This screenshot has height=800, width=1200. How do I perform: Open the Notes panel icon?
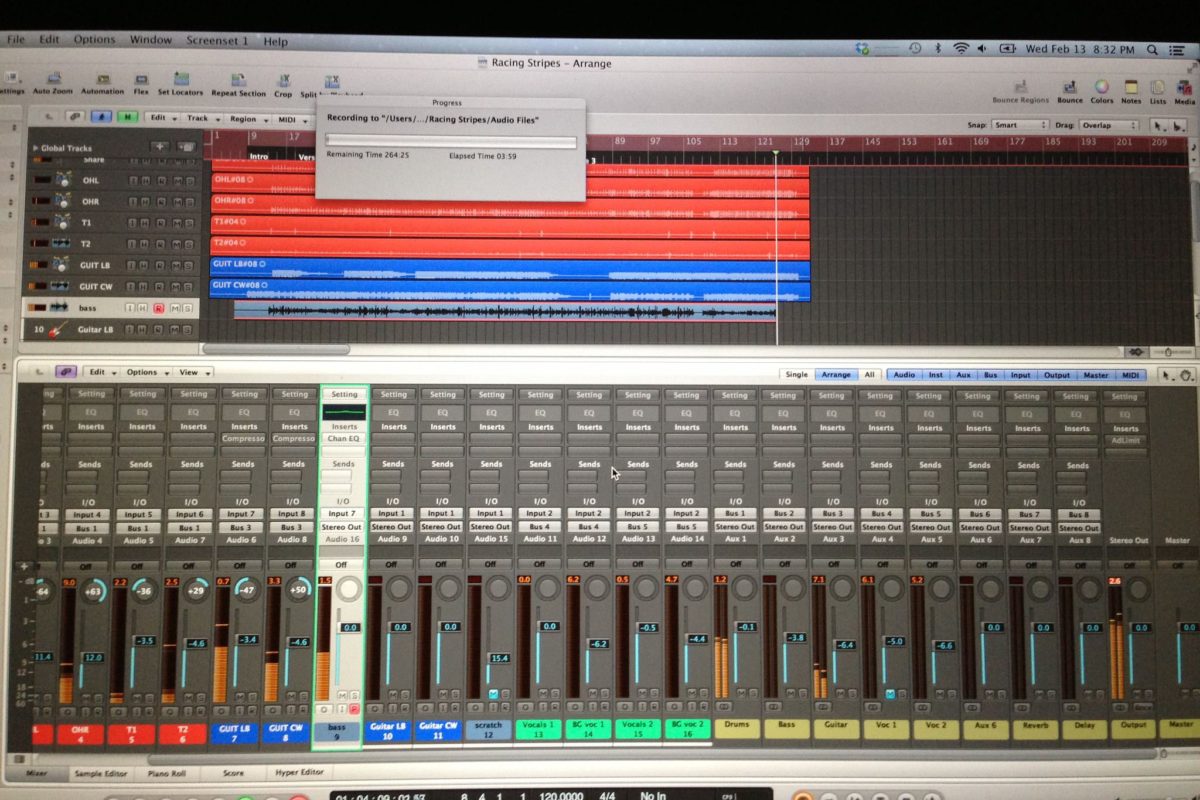(1131, 87)
